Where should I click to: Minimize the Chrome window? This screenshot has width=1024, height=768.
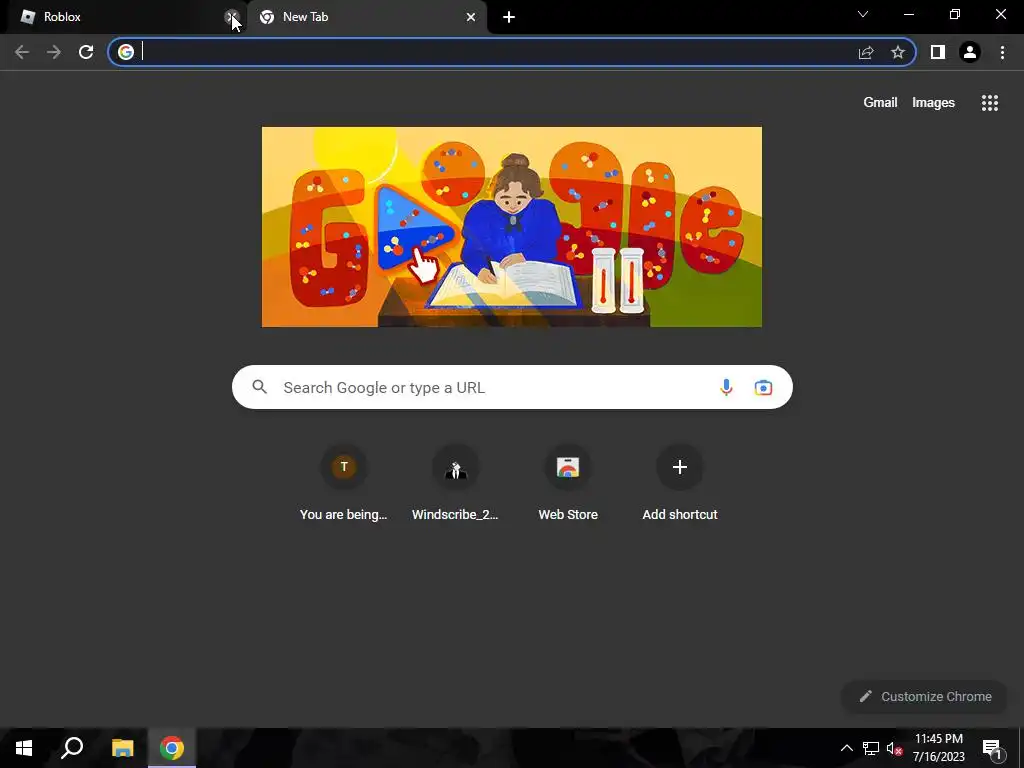click(x=908, y=14)
